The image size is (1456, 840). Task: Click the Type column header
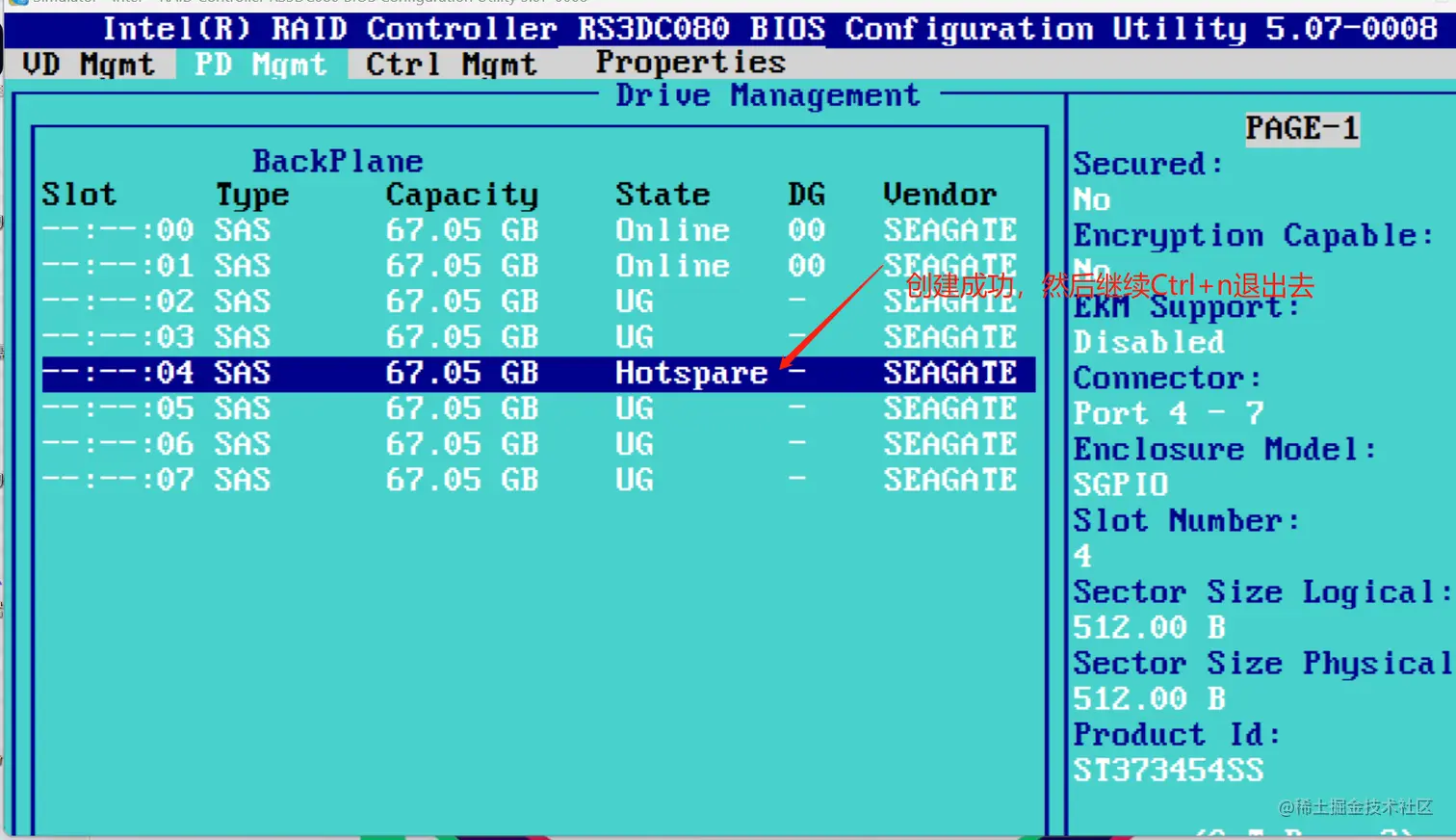point(252,196)
